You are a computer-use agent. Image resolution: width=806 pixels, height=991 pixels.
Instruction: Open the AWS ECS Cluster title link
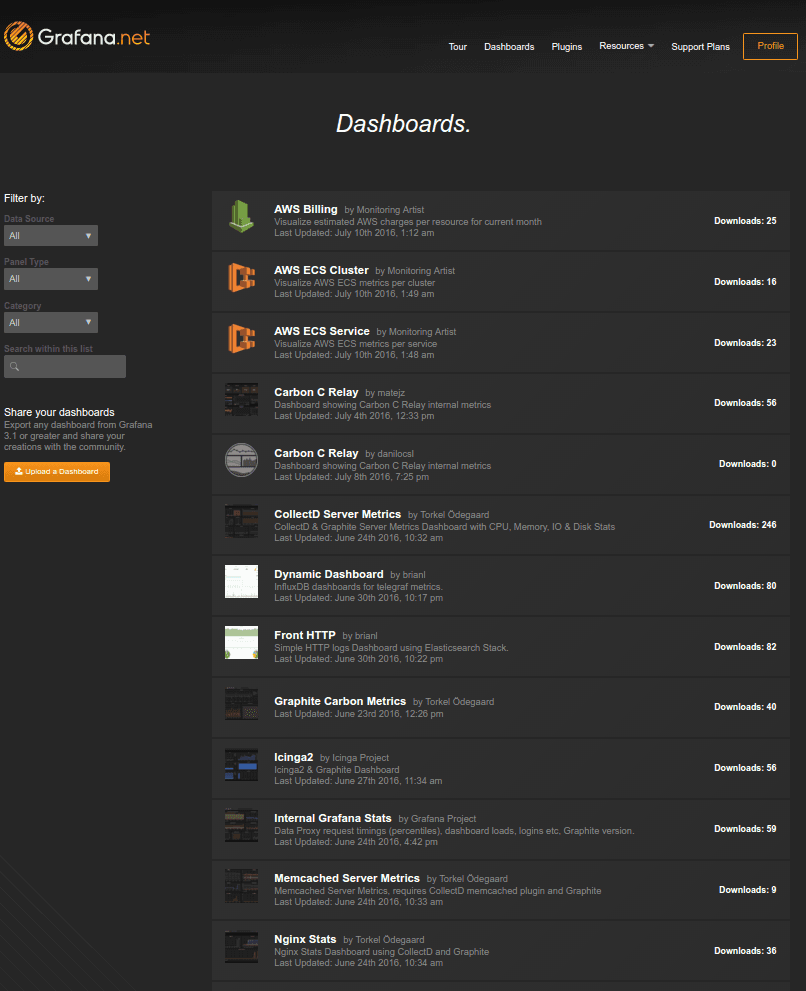(x=321, y=270)
